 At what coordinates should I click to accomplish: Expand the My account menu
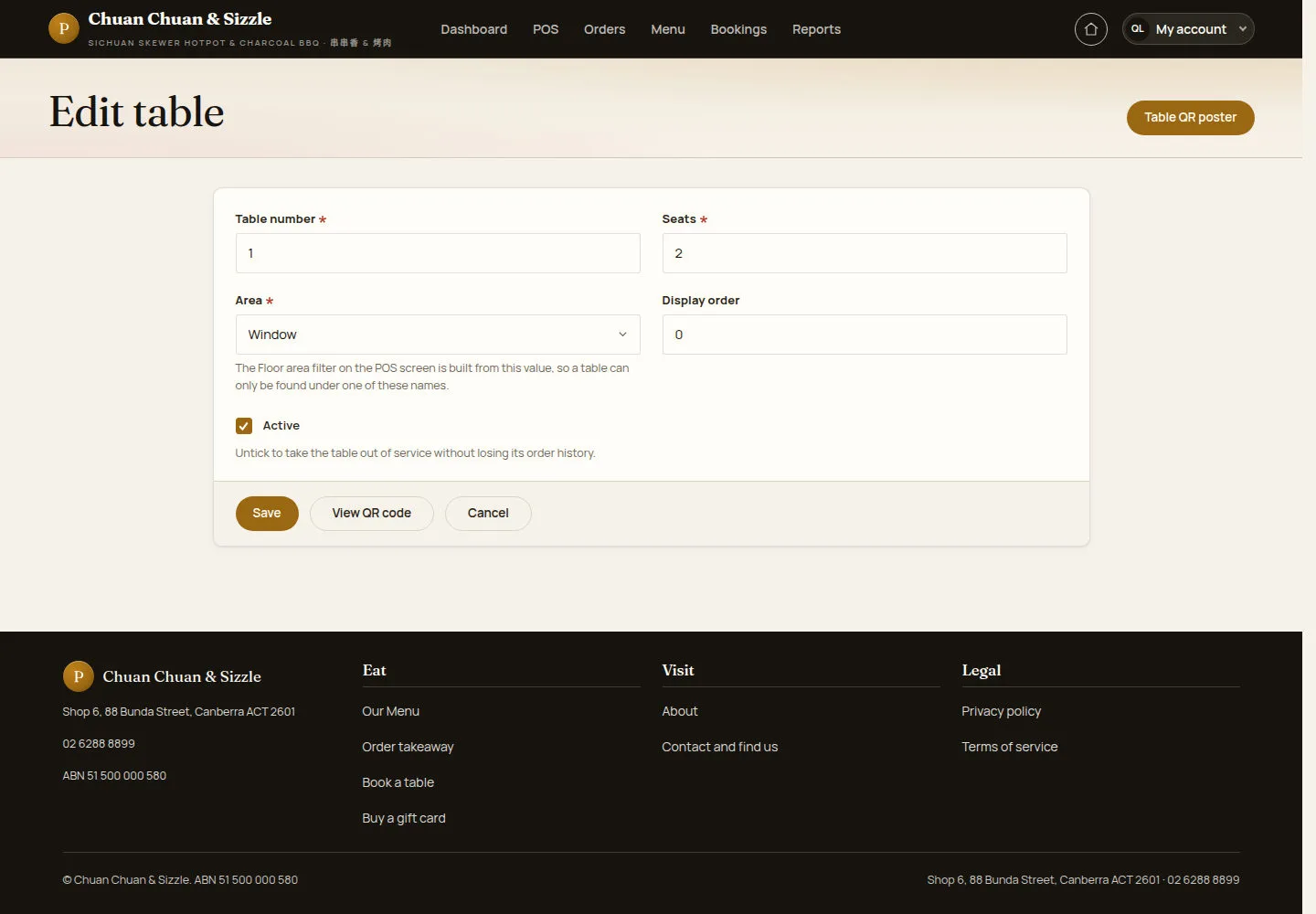[x=1188, y=29]
